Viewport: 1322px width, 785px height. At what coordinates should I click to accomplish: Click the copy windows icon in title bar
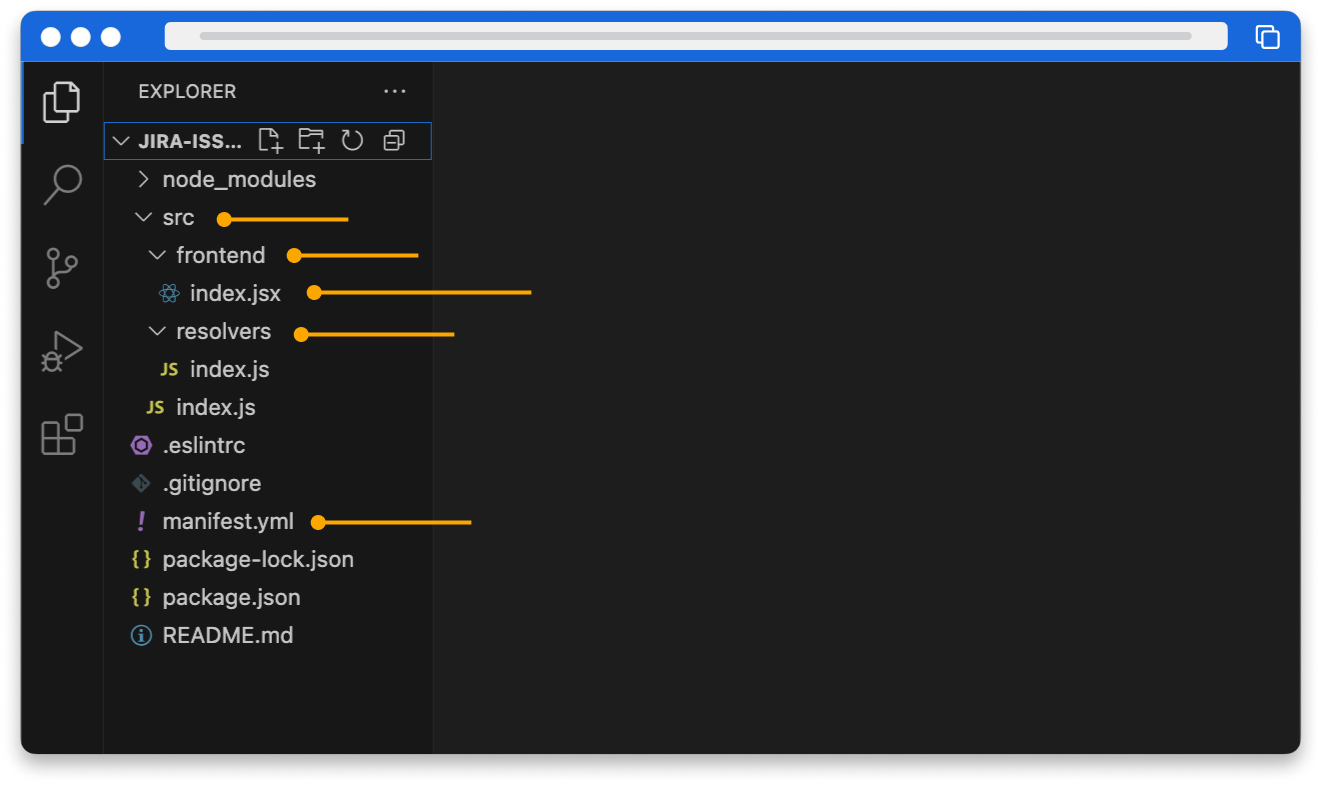(1267, 37)
